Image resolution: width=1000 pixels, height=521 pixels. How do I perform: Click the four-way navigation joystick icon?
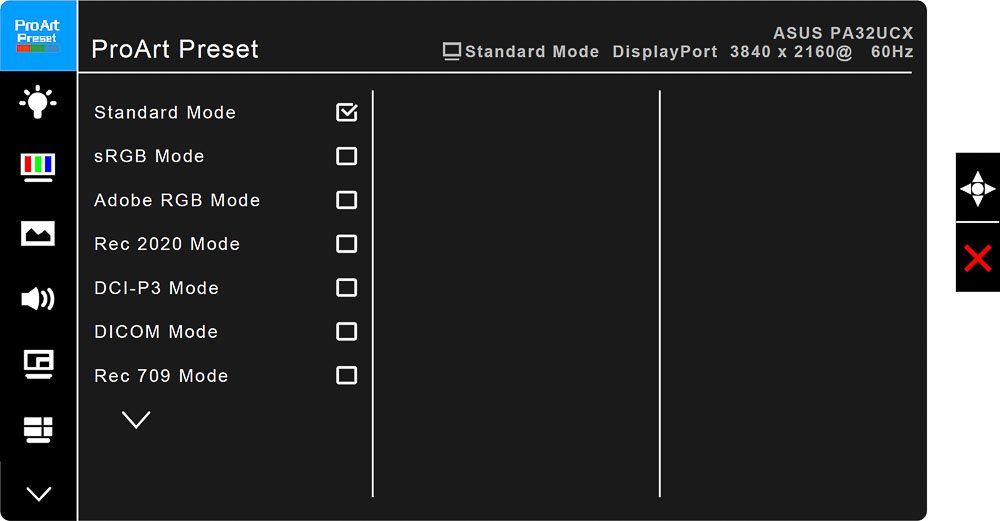pos(978,189)
